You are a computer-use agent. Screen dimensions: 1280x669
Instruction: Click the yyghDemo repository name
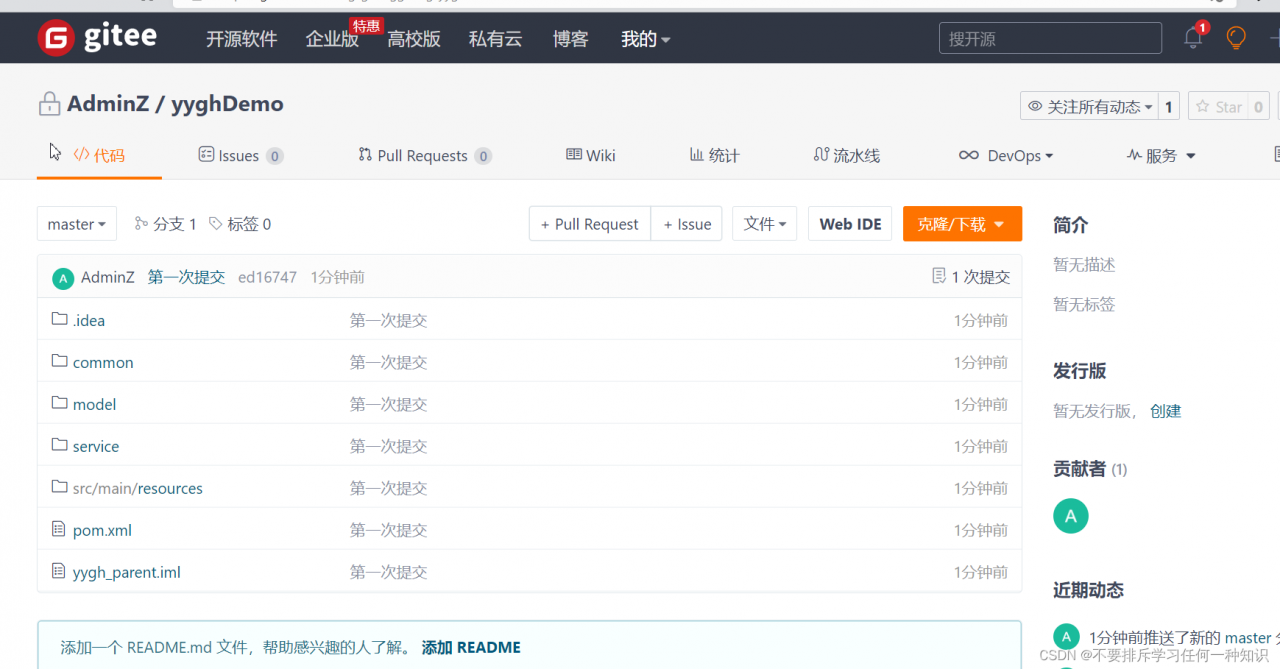pos(227,104)
